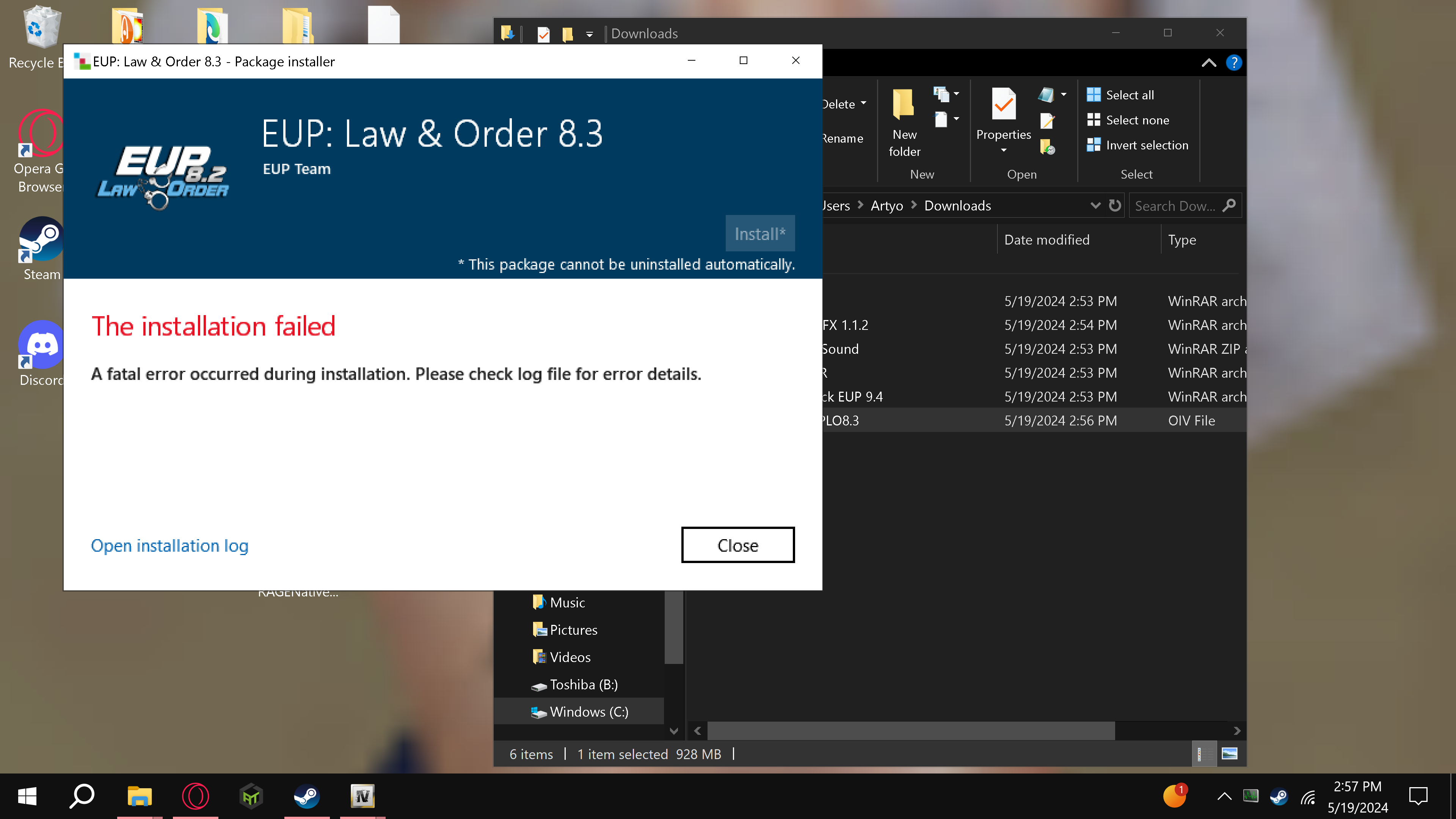Open the Quick Access Toolbar customize dropdown
1456x819 pixels.
click(589, 34)
